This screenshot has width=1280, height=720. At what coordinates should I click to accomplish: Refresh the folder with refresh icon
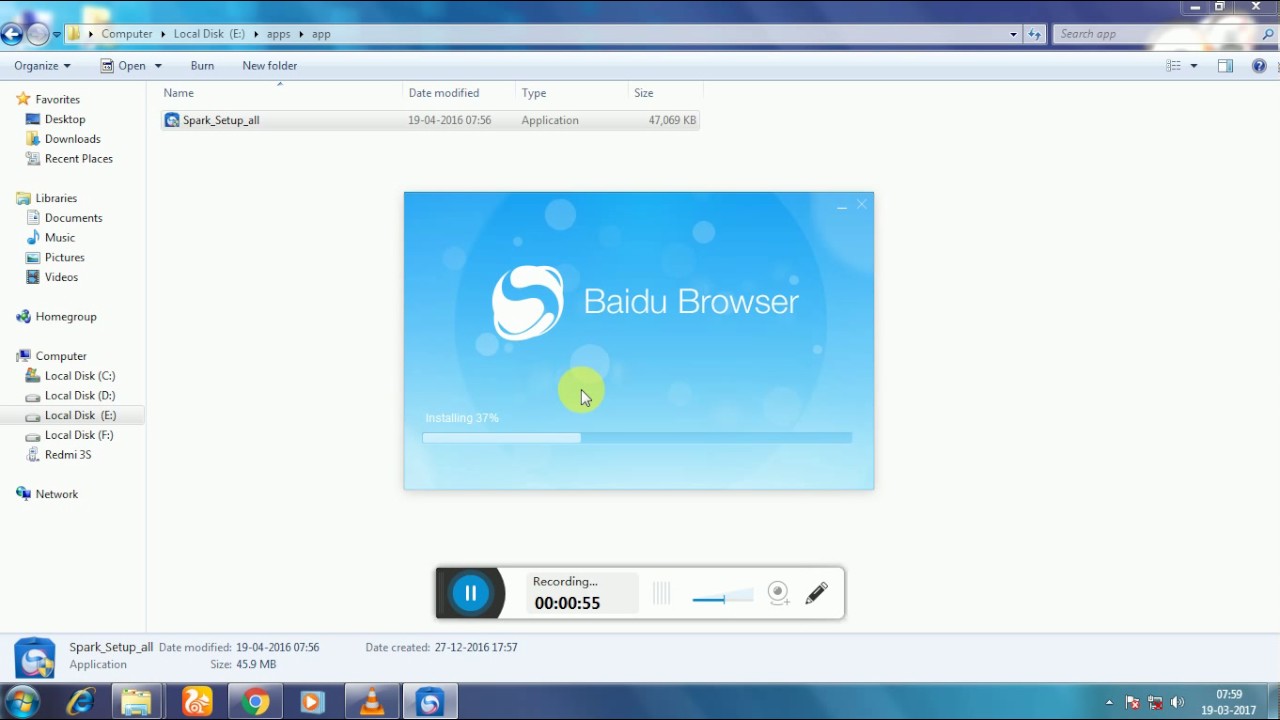[x=1035, y=34]
